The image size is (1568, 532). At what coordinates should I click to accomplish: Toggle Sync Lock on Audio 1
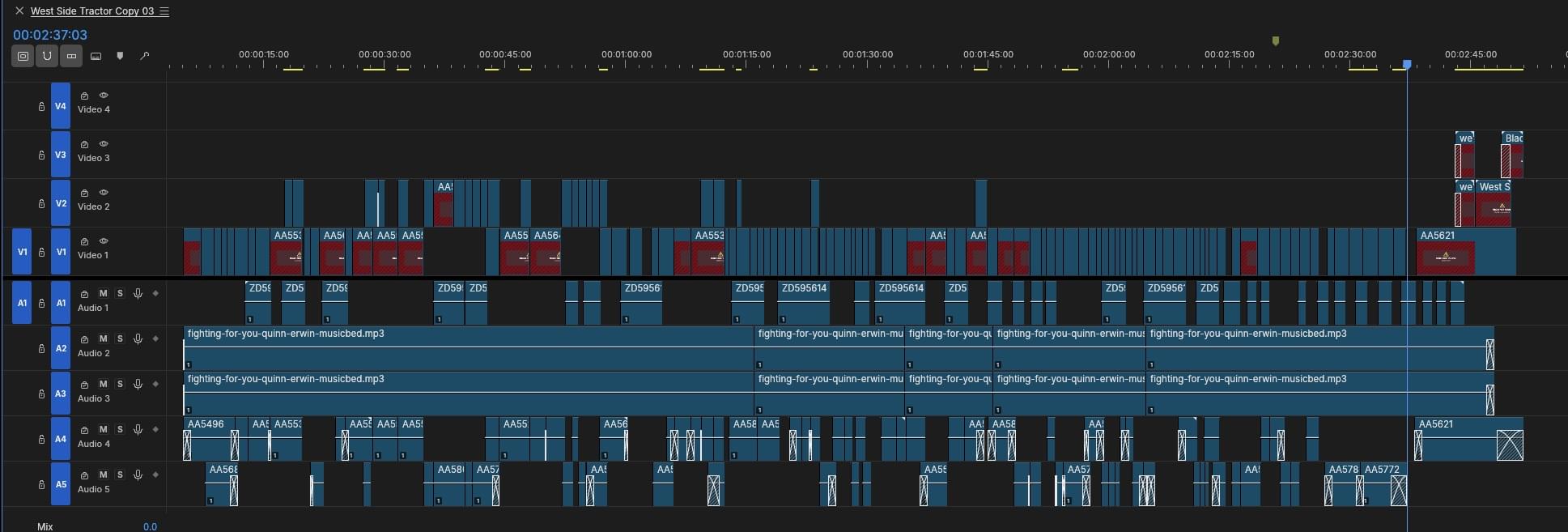(84, 293)
